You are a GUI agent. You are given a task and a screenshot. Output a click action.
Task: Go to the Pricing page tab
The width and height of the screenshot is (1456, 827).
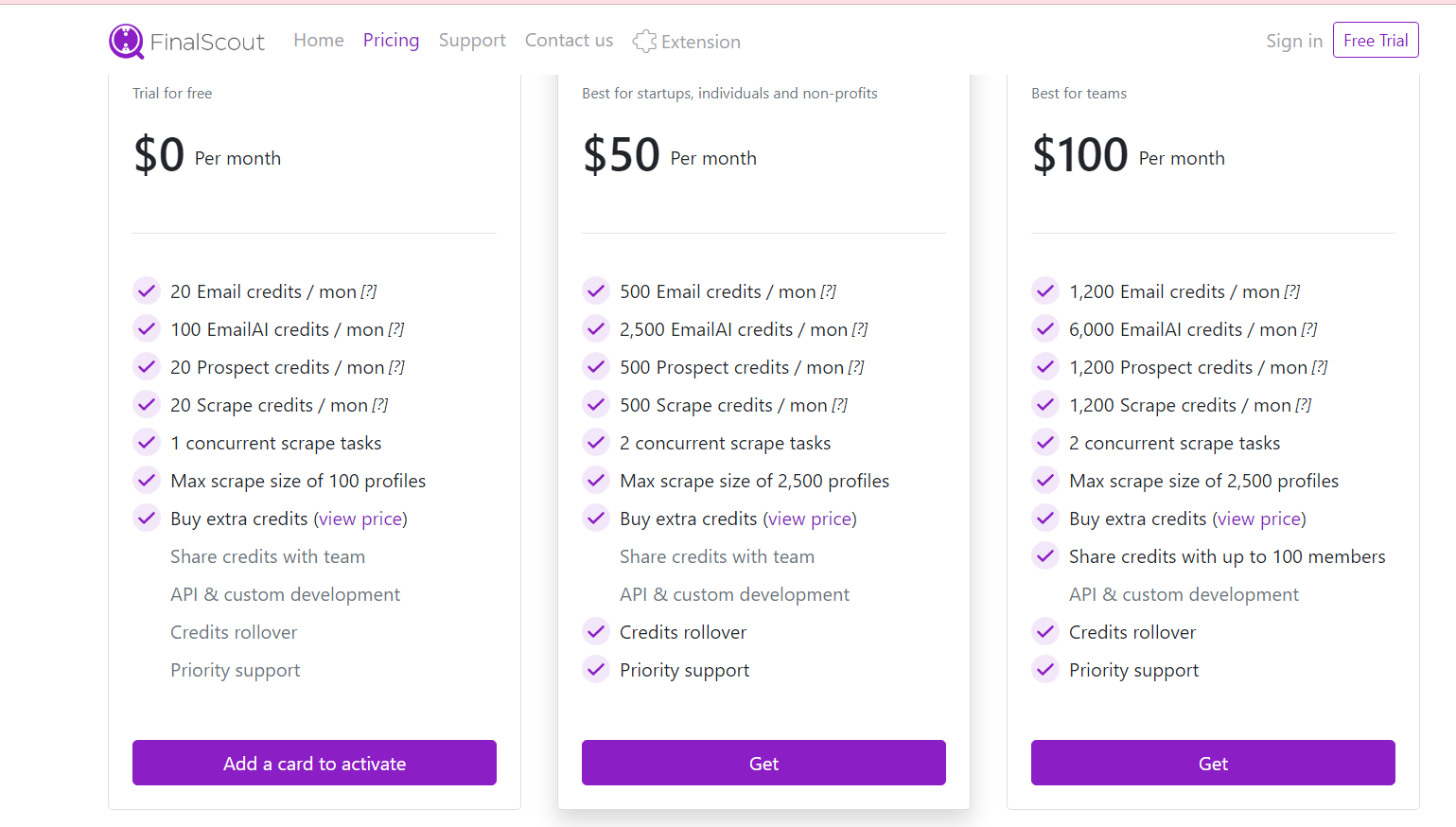tap(391, 40)
